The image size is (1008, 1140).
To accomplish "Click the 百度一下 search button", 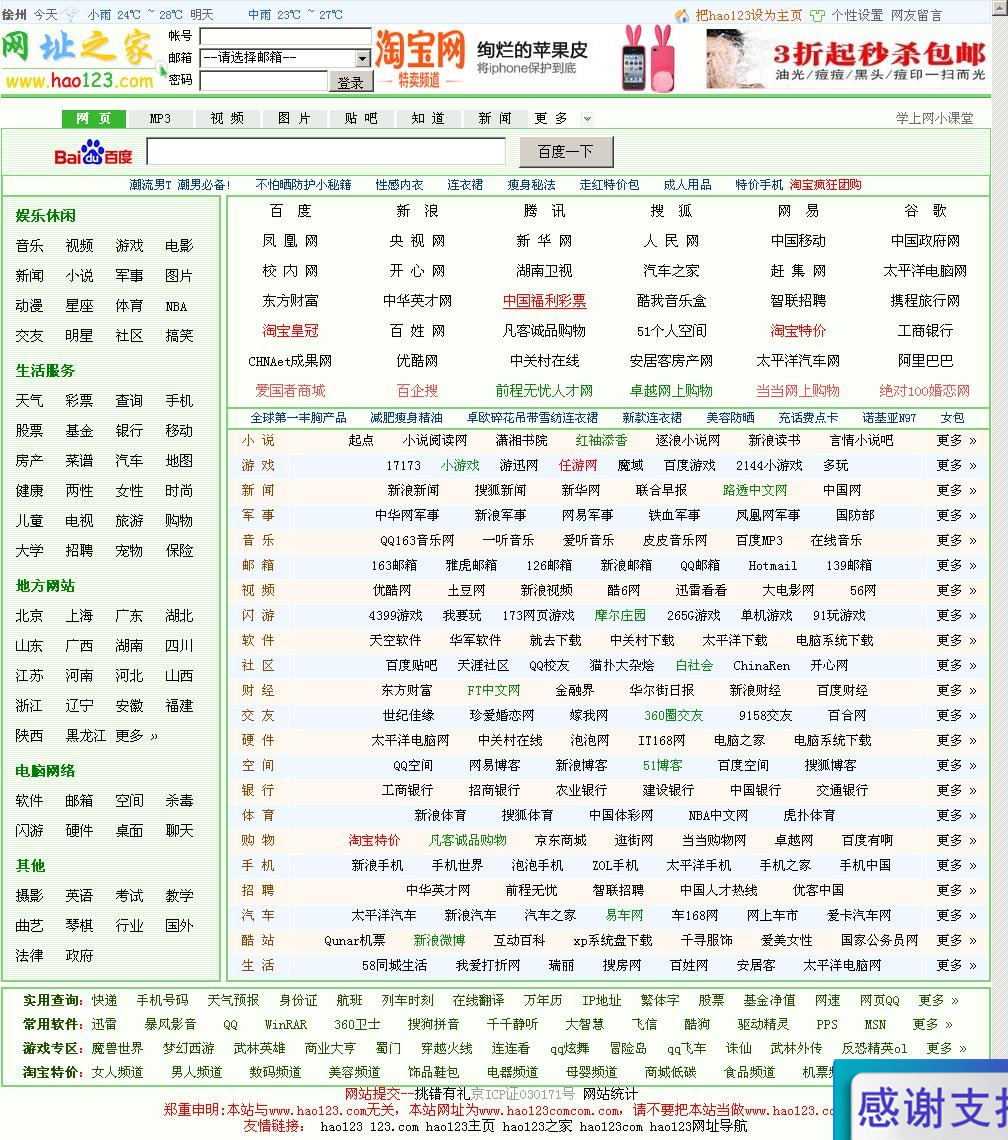I will coord(566,152).
